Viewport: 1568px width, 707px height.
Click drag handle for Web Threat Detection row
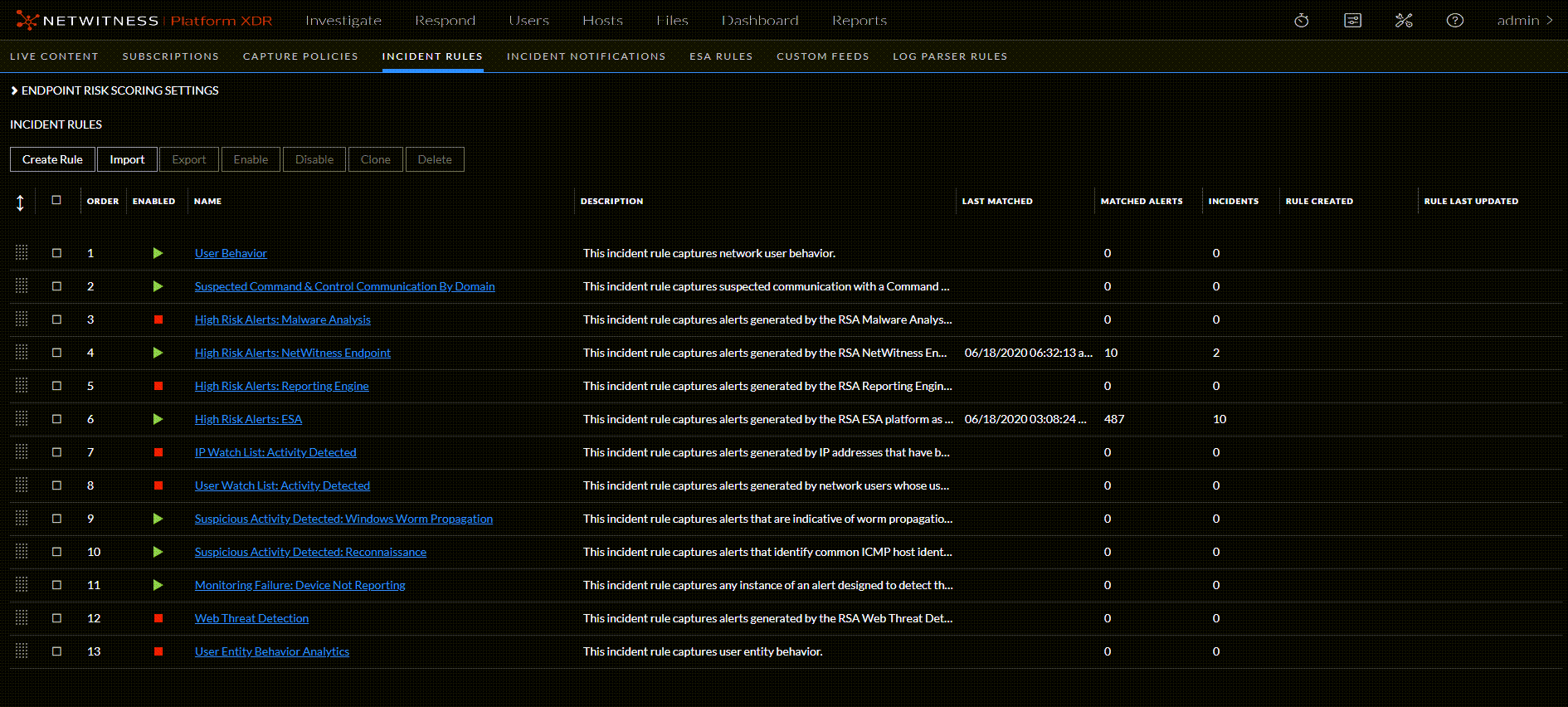click(x=22, y=618)
